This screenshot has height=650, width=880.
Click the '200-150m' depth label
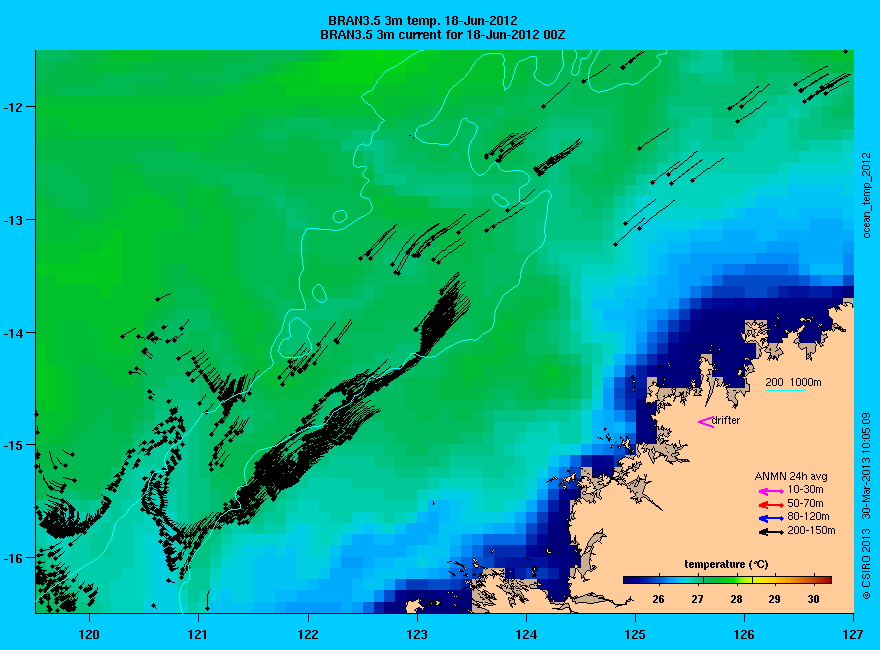coord(811,530)
